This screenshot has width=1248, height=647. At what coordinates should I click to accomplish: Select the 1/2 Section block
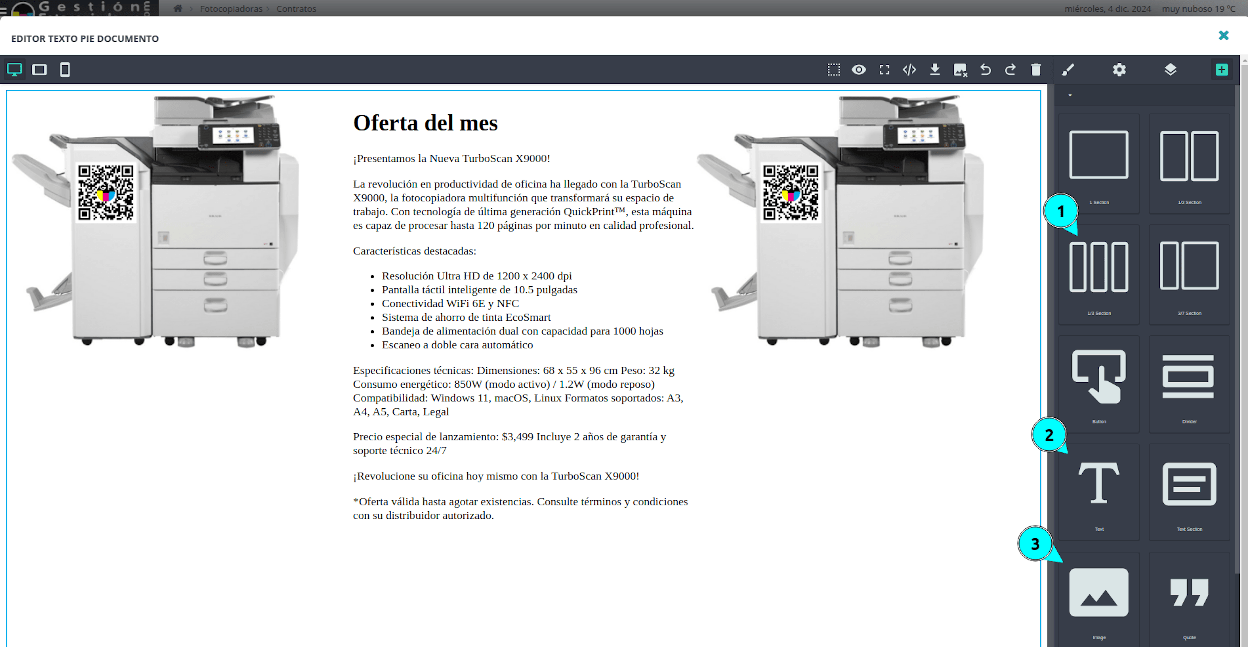[x=1190, y=161]
